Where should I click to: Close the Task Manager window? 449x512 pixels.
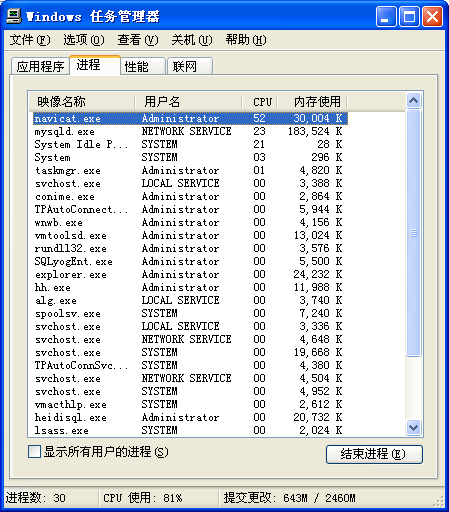[x=432, y=16]
